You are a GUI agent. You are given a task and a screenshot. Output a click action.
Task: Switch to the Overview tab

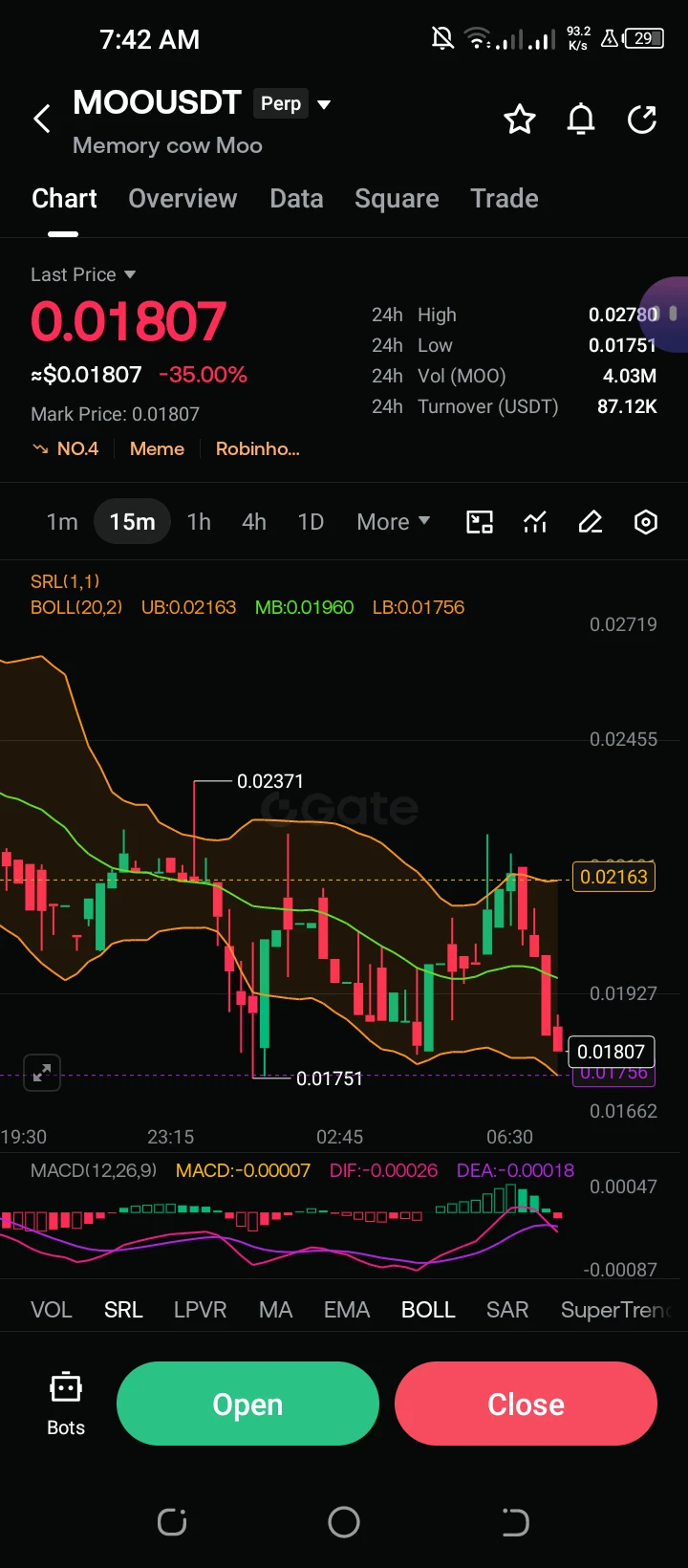pyautogui.click(x=183, y=199)
